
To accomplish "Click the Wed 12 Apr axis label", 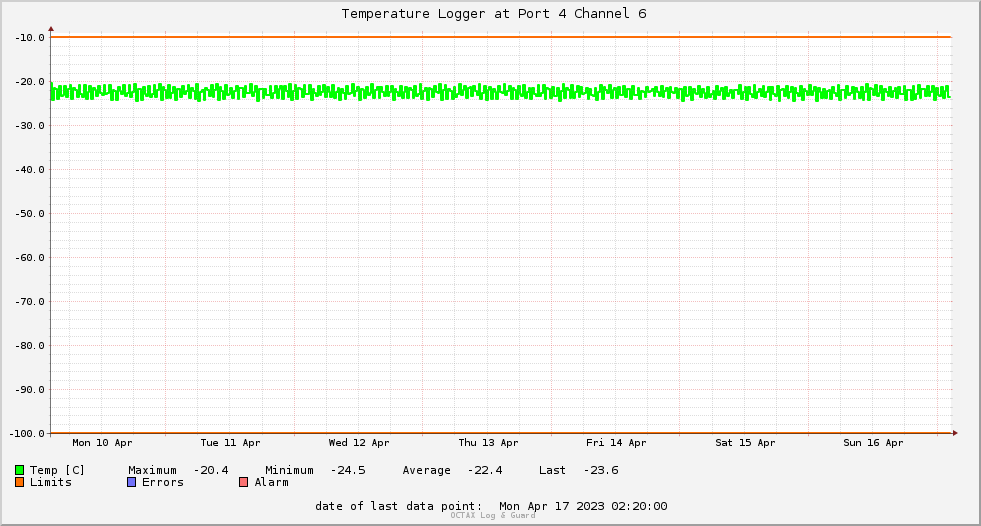I will (359, 443).
